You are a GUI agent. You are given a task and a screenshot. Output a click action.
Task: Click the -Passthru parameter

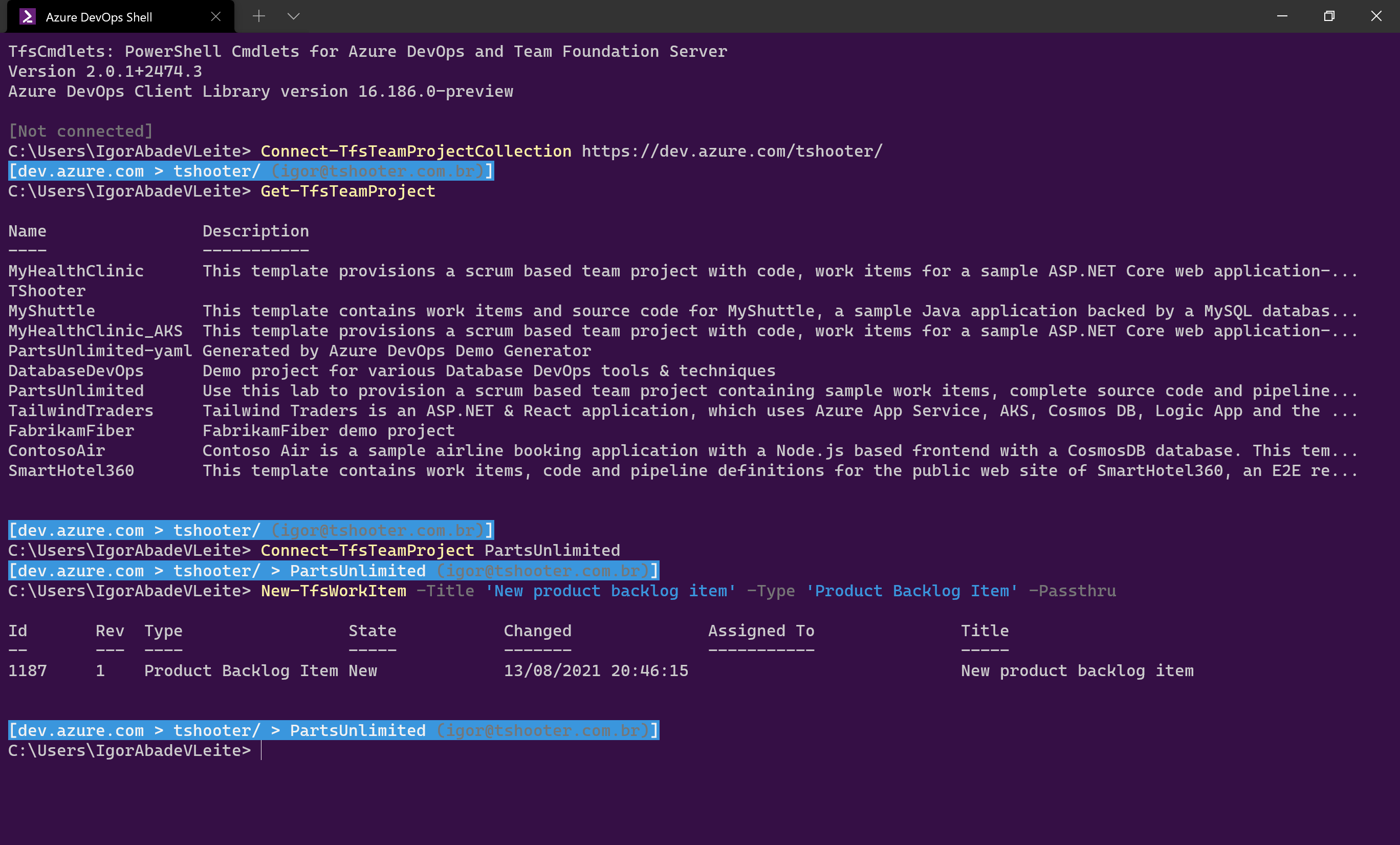[x=1072, y=591]
